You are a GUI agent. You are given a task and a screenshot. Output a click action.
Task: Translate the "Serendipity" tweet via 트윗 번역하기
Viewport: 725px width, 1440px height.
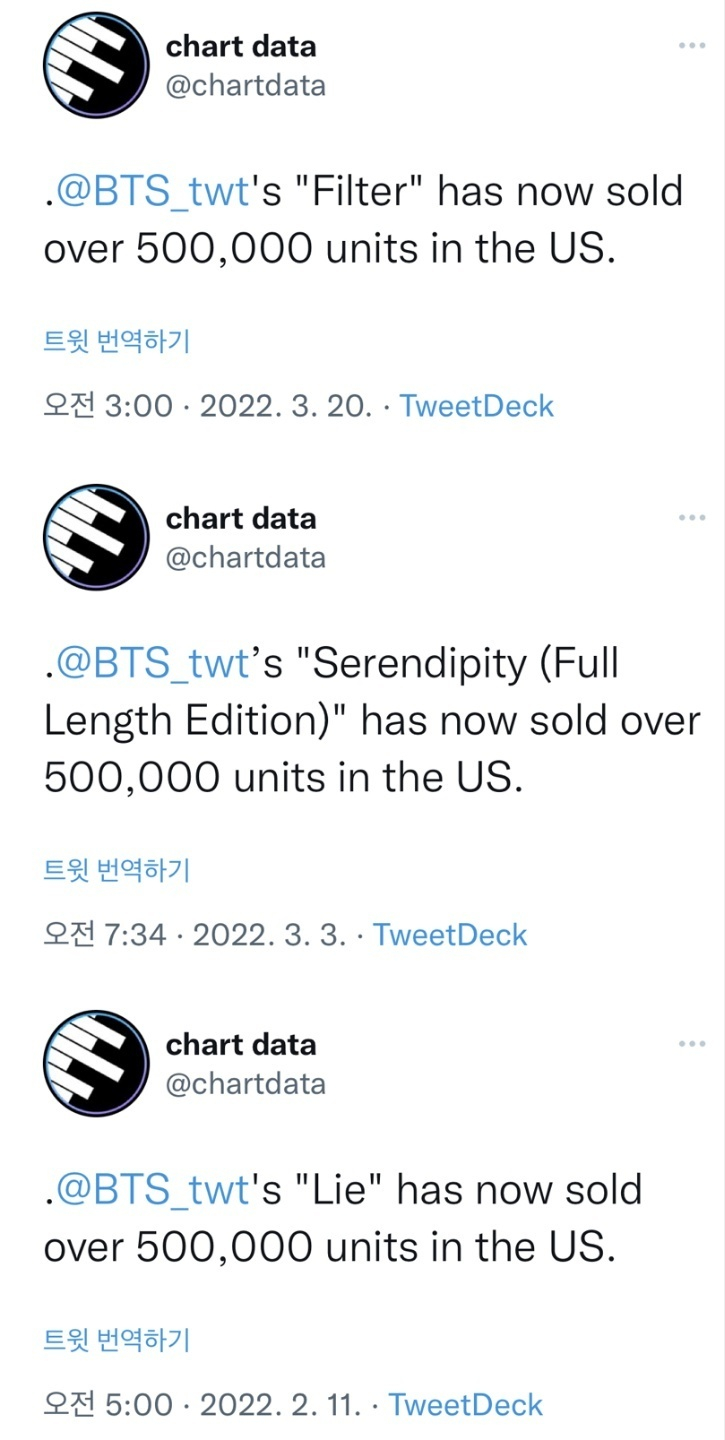pos(116,871)
